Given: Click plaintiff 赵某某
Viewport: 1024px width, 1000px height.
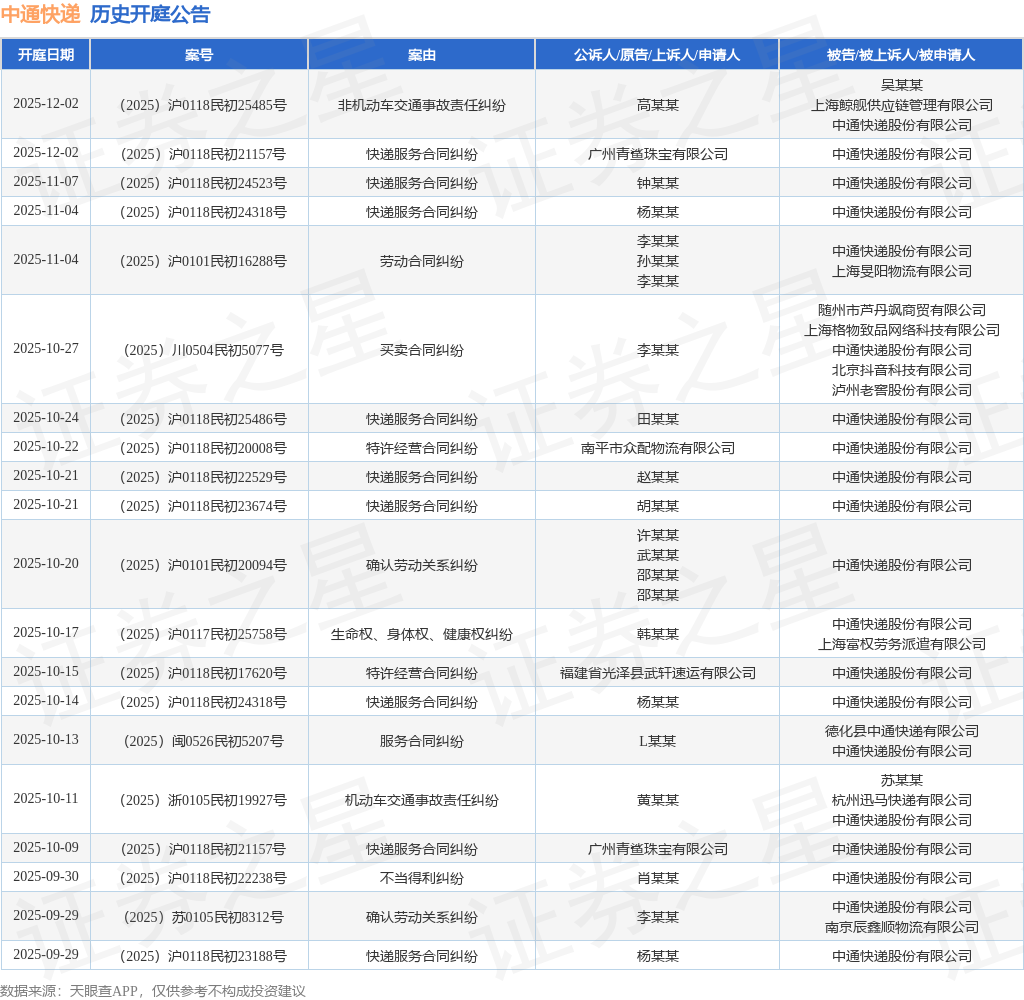Looking at the screenshot, I should click(658, 477).
